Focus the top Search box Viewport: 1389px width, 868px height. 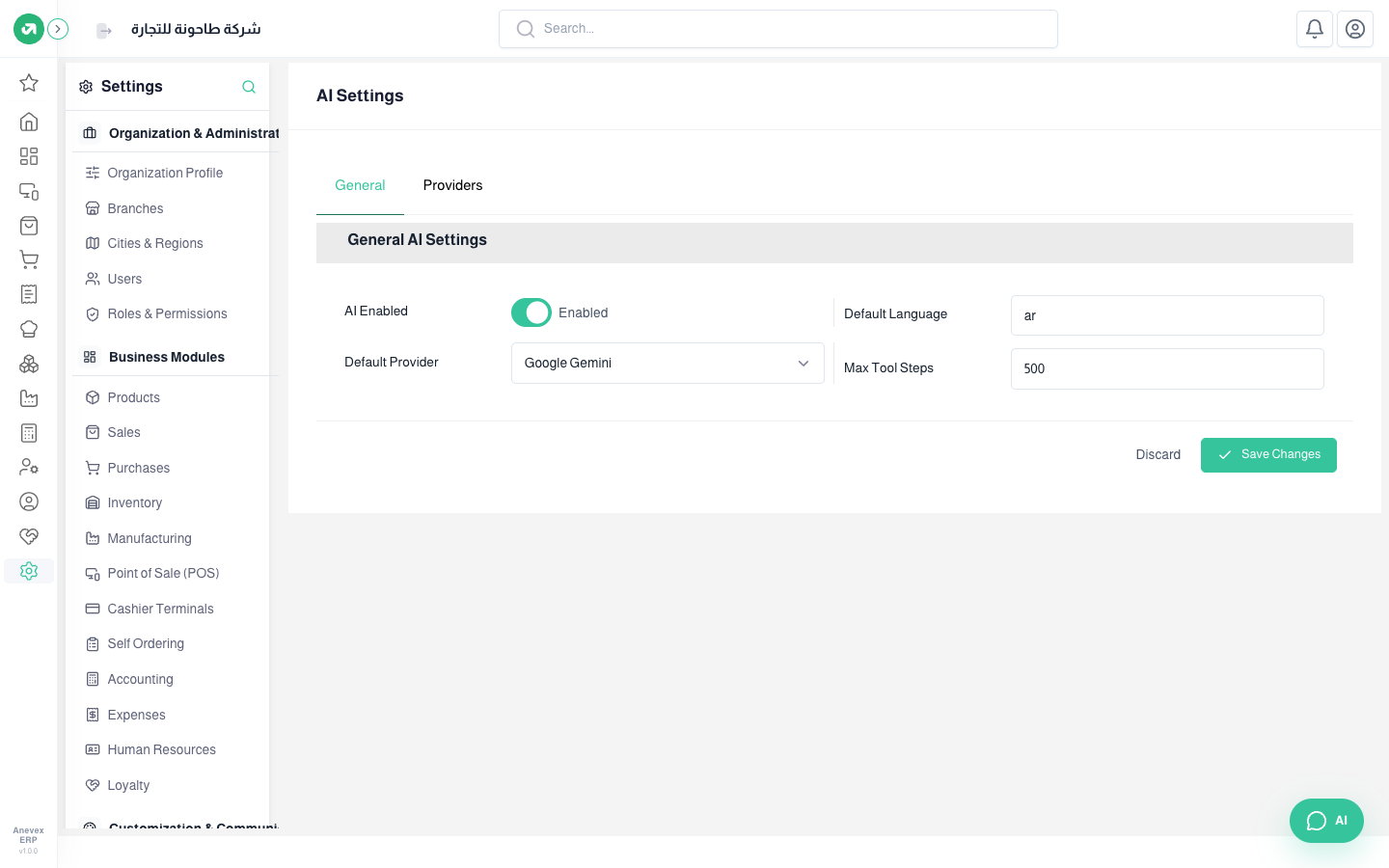778,29
